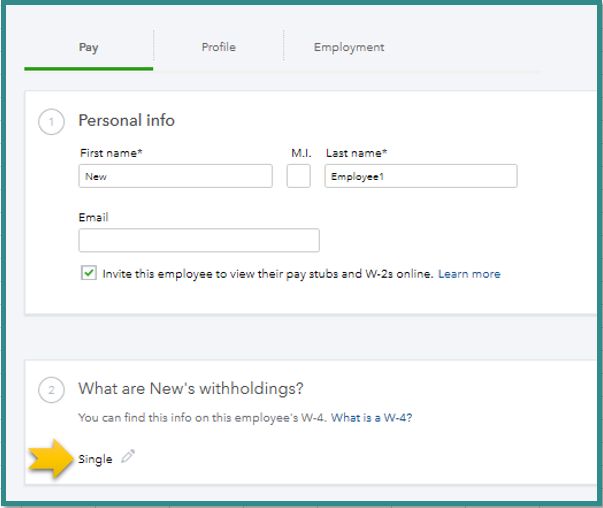This screenshot has width=603, height=508.
Task: Click the "Last name*" field label
Action: click(x=356, y=153)
